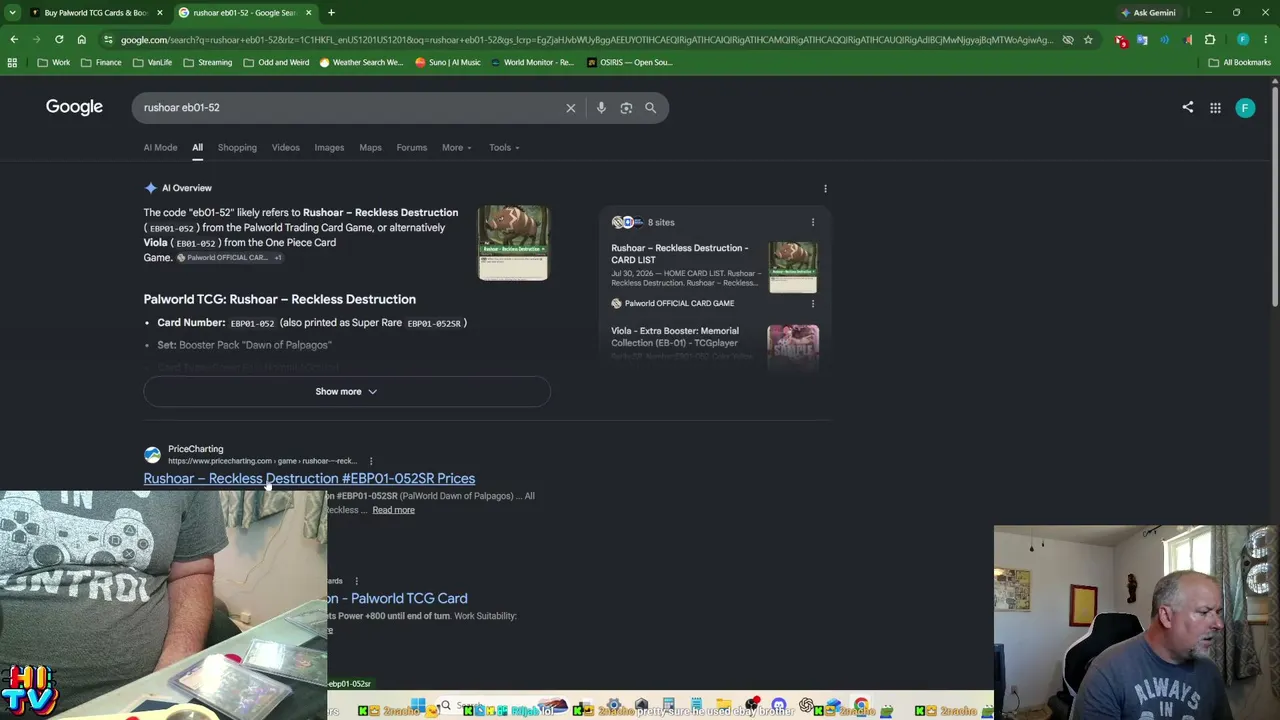Share this search results page
Viewport: 1280px width, 720px height.
pos(1188,107)
